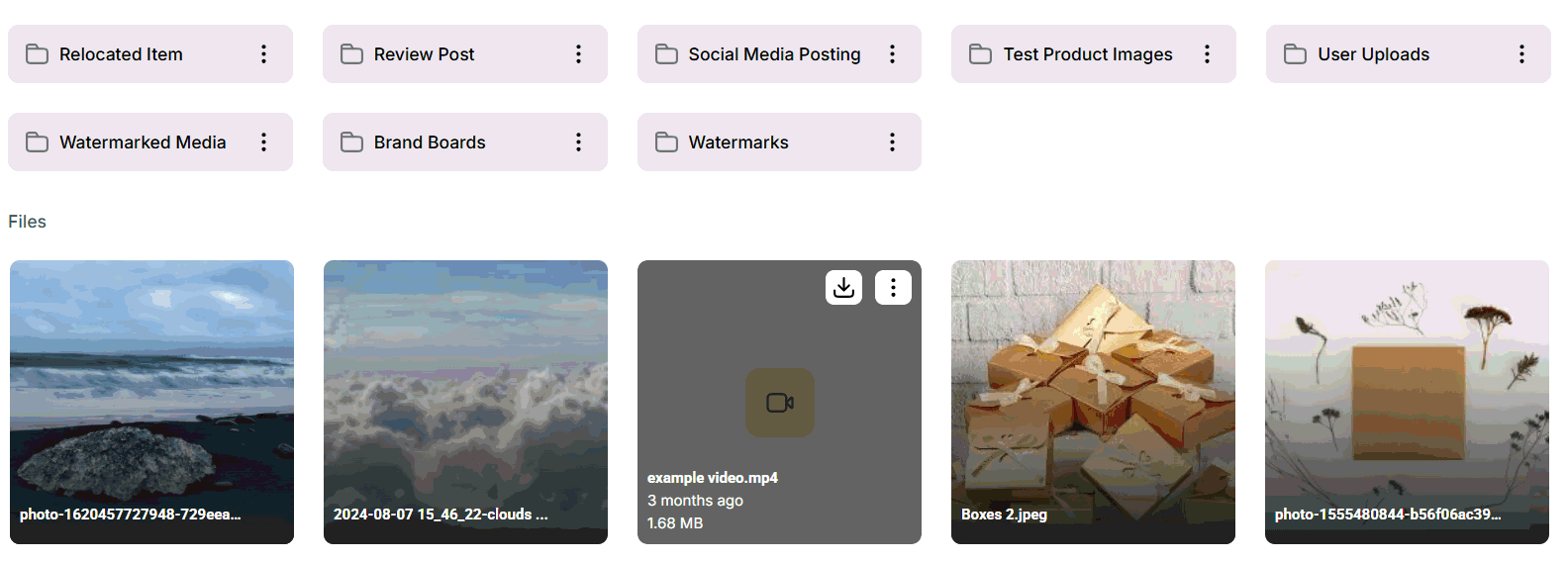Open the Brand Boards folder
Screen dimensions: 1568x562
click(430, 142)
